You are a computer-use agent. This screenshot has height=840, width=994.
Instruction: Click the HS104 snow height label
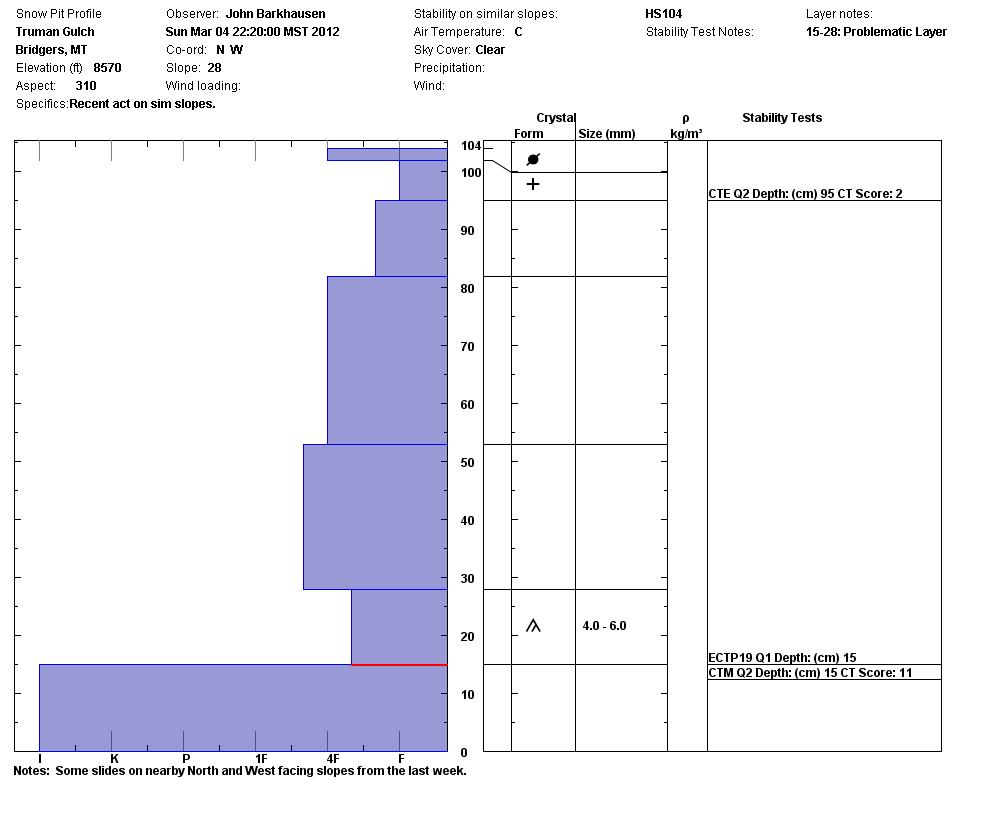click(663, 14)
